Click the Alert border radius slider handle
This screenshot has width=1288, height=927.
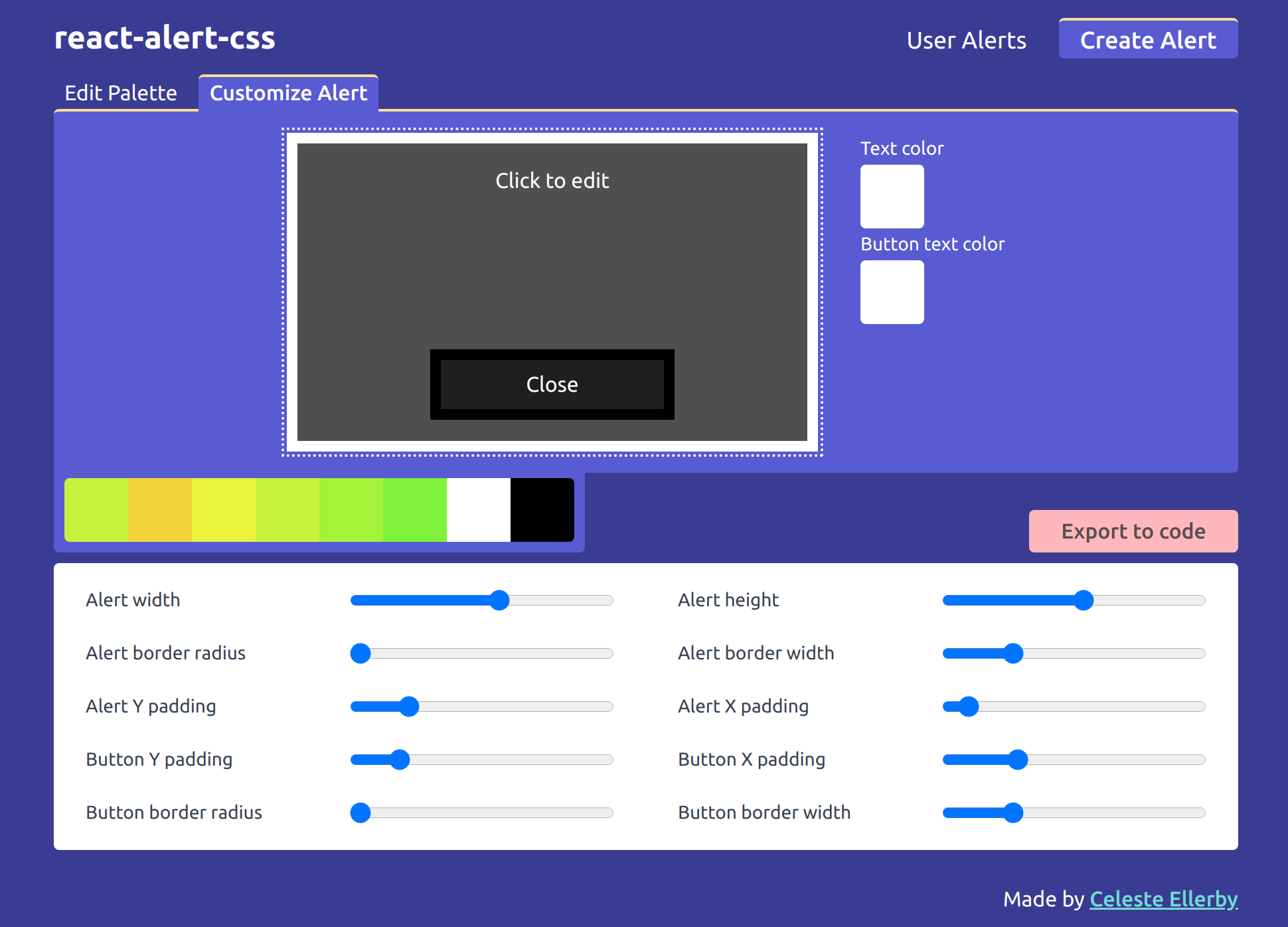[x=361, y=653]
